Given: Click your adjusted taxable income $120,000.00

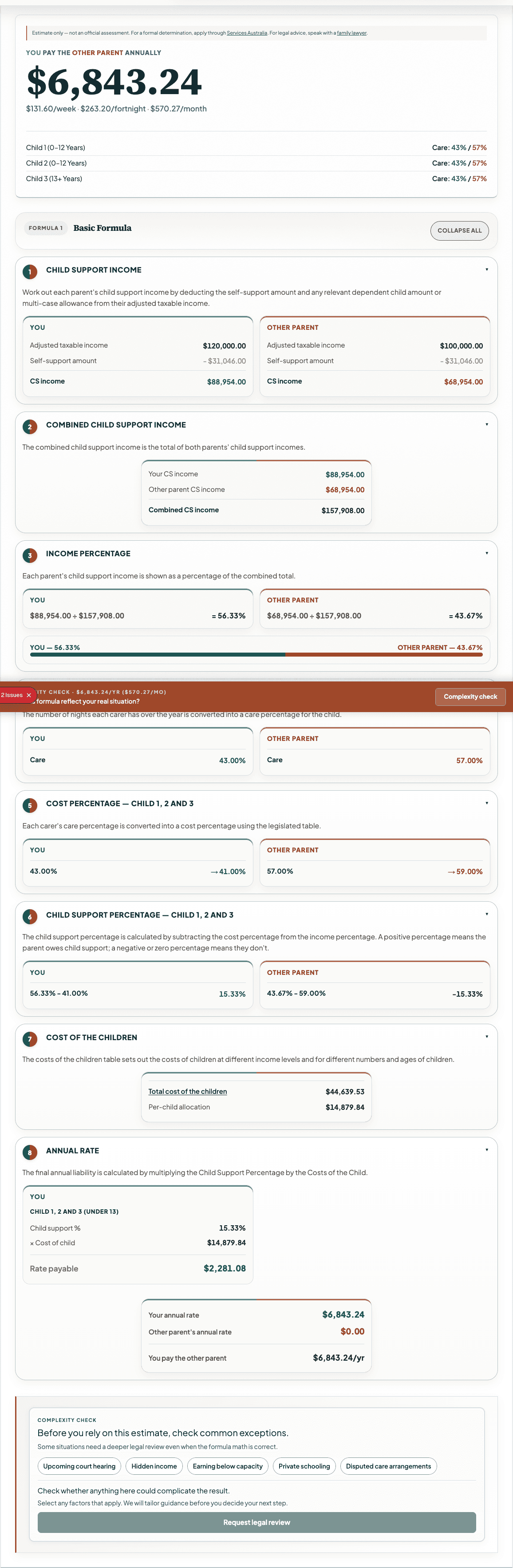Looking at the screenshot, I should coord(225,346).
